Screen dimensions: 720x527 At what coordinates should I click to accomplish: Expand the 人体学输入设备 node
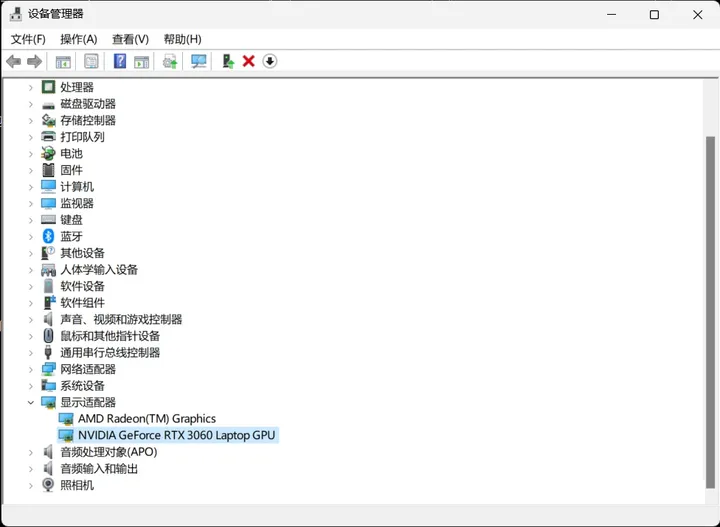(31, 269)
